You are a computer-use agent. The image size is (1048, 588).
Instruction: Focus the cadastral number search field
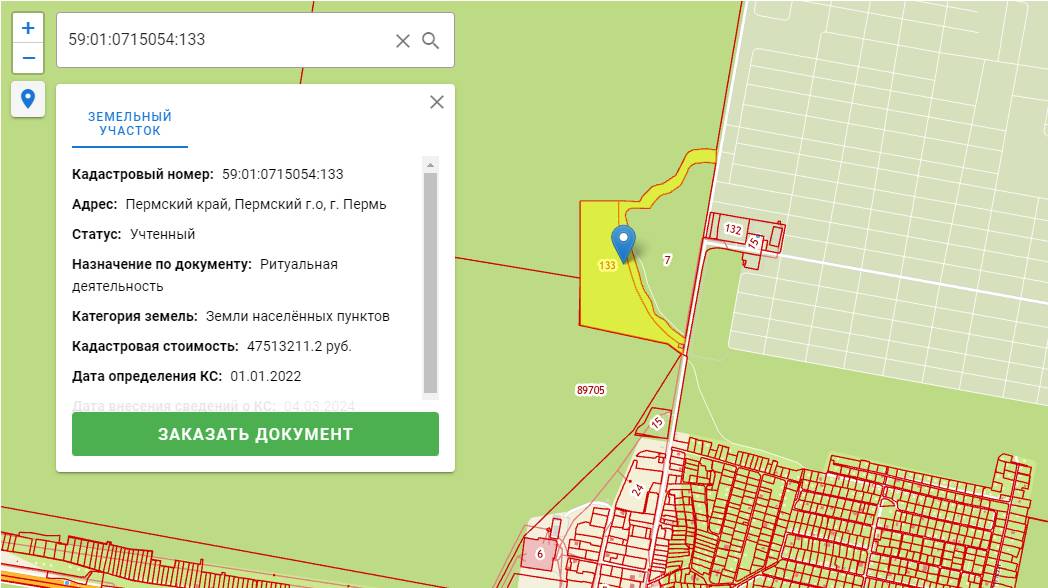click(x=225, y=41)
